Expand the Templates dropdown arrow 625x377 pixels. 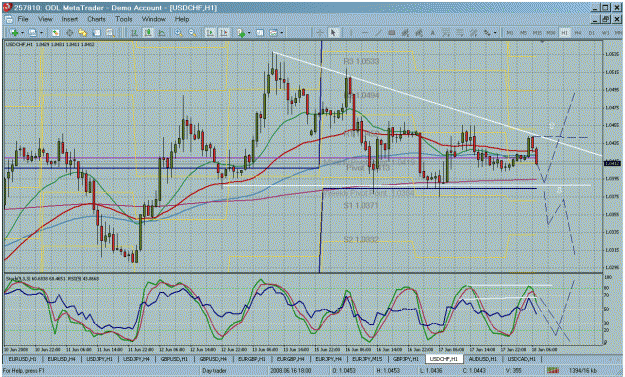point(282,33)
